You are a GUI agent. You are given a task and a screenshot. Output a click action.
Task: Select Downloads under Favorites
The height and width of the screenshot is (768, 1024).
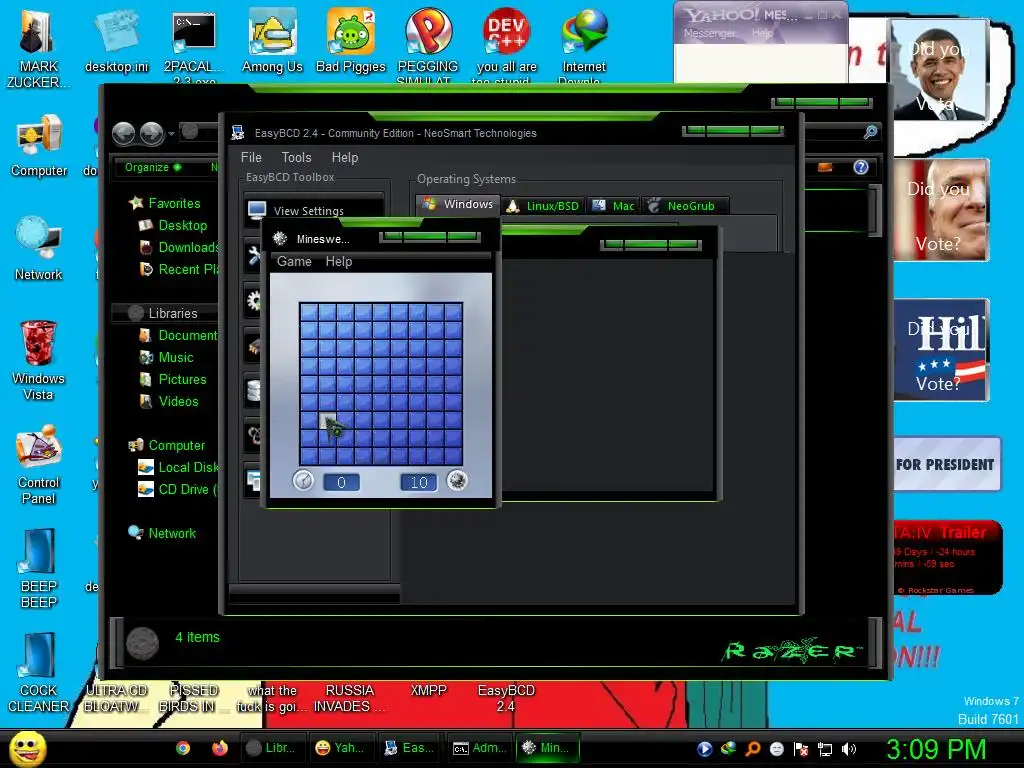[180, 248]
